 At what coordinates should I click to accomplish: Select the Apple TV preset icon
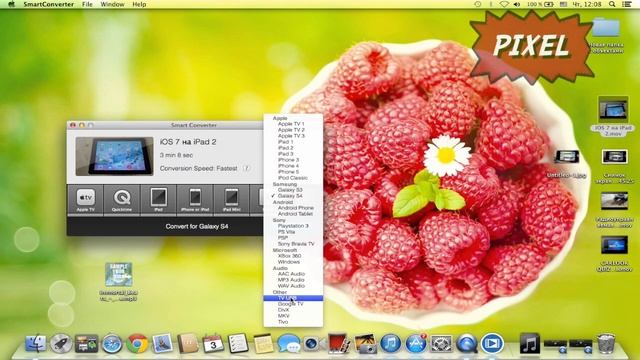point(85,199)
